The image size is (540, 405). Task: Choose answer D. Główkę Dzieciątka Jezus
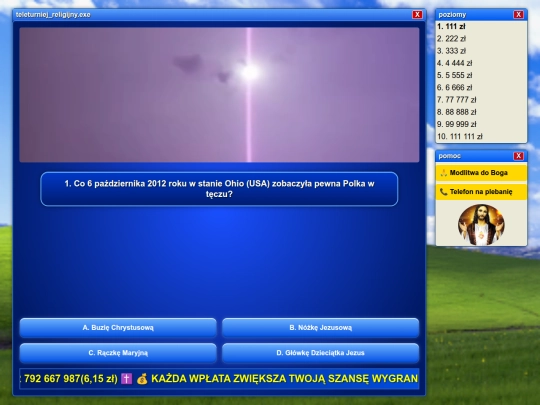click(x=321, y=353)
